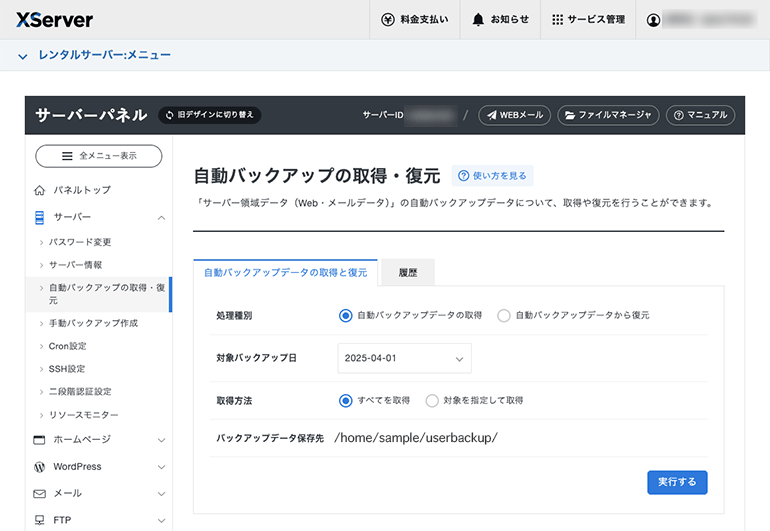Click the FTP computer icon
The height and width of the screenshot is (531, 770).
click(39, 520)
